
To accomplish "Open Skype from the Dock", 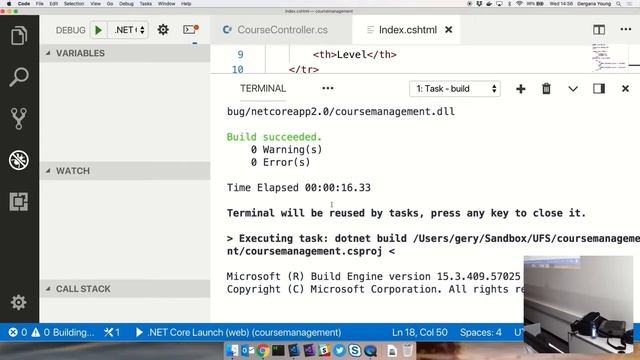I will (355, 350).
